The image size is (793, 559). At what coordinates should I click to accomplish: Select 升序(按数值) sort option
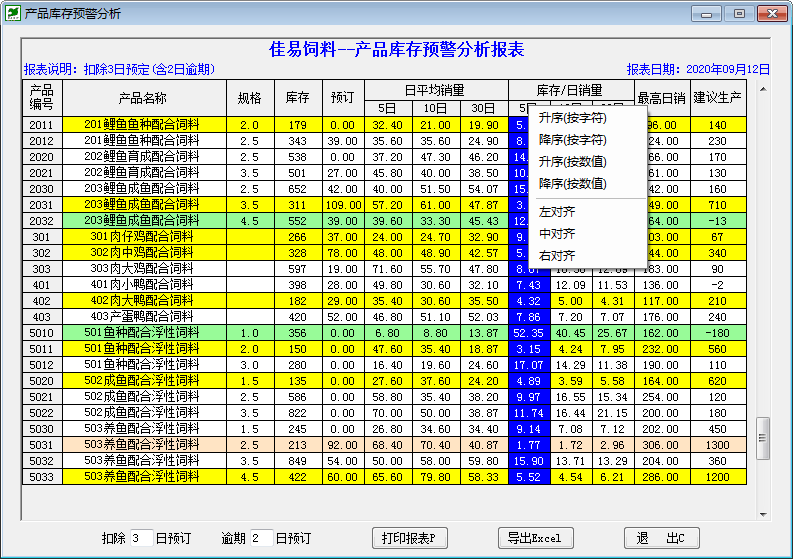[x=572, y=162]
